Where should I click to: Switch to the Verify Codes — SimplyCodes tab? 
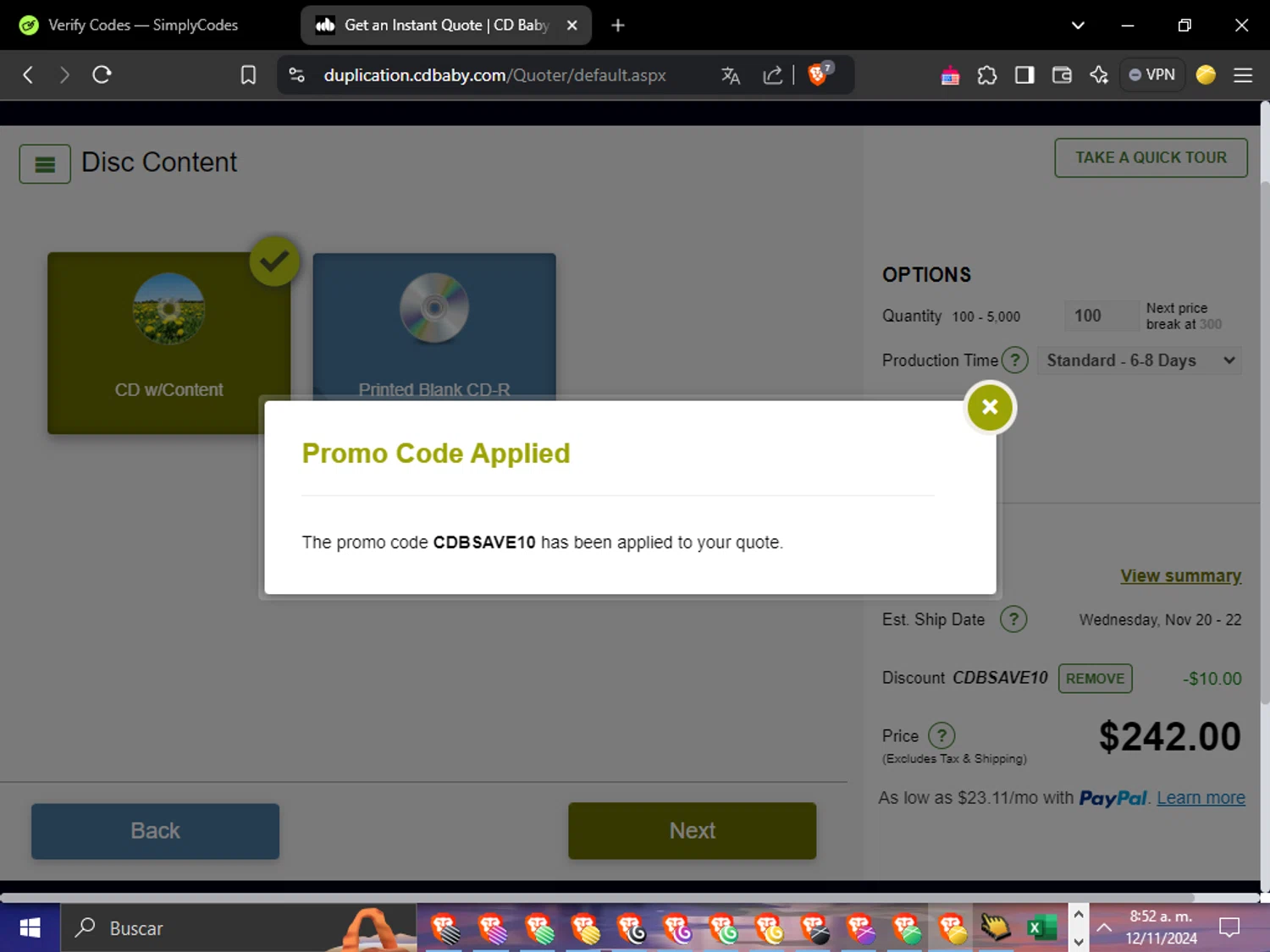click(x=144, y=25)
